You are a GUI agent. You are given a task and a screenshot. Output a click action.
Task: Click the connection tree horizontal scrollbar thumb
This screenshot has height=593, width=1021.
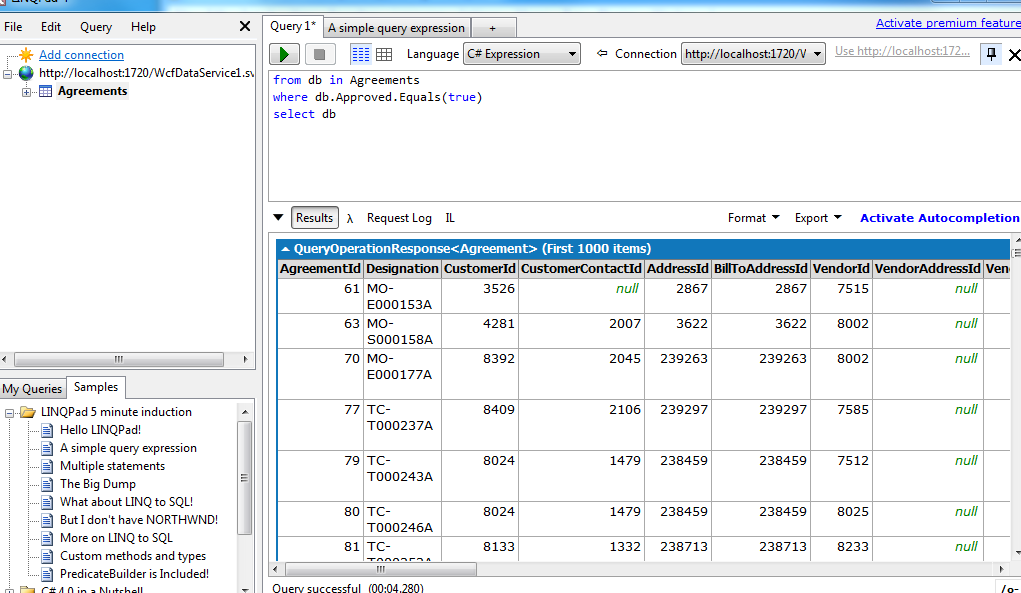(x=119, y=359)
